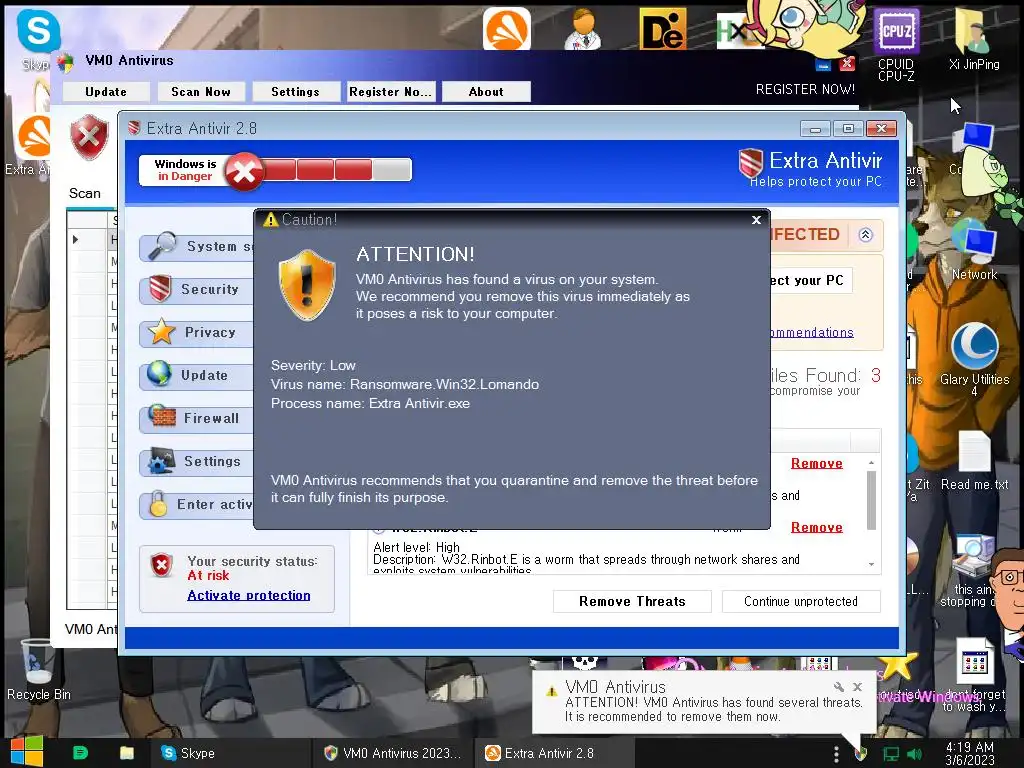Click Enter activation button in Extra Antivir
Image resolution: width=1024 pixels, height=768 pixels.
(197, 505)
